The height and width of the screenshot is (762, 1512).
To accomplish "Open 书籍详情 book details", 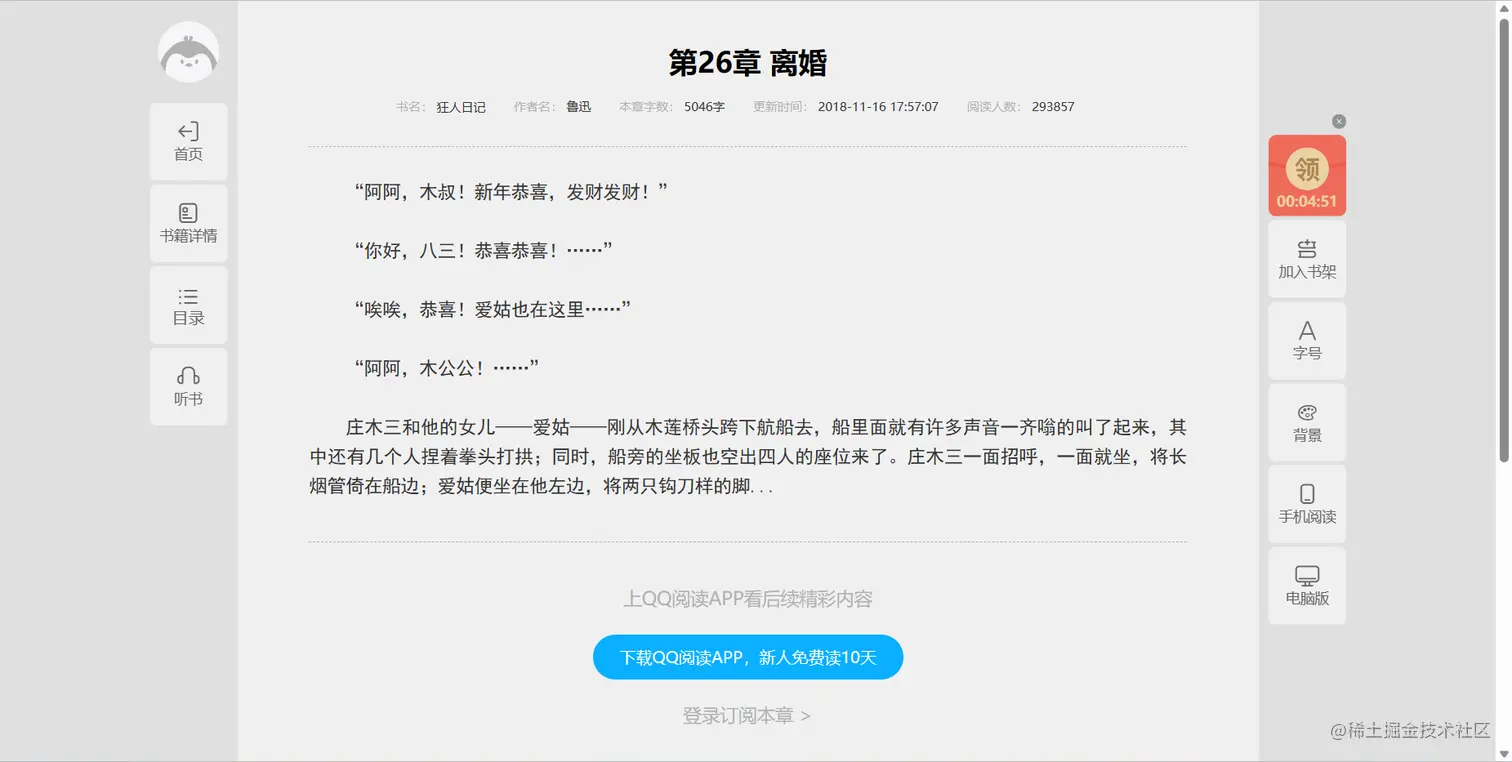I will click(188, 224).
